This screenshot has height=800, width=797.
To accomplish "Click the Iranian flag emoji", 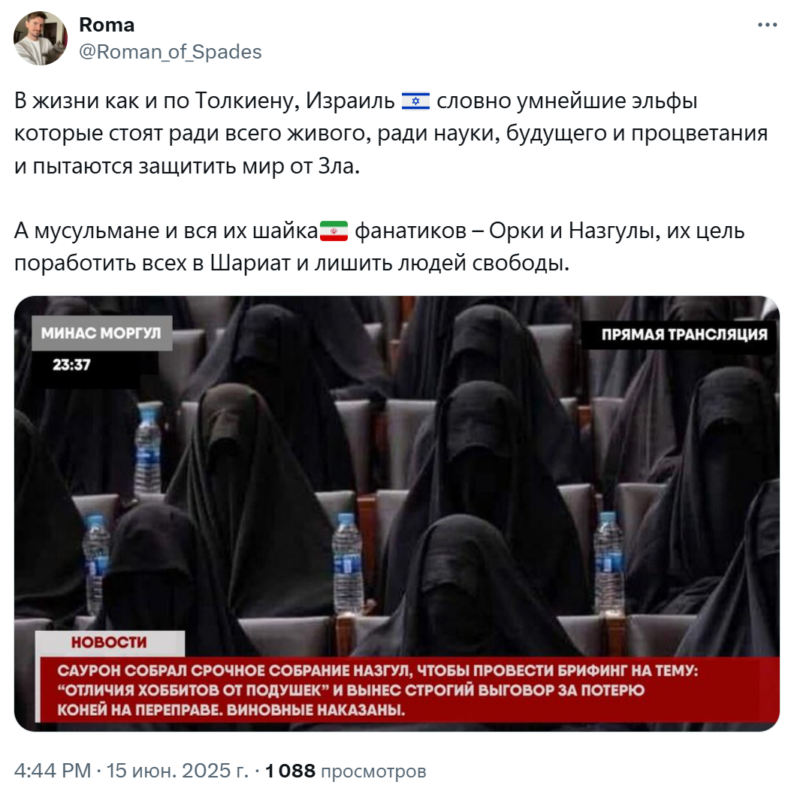I will tap(334, 231).
